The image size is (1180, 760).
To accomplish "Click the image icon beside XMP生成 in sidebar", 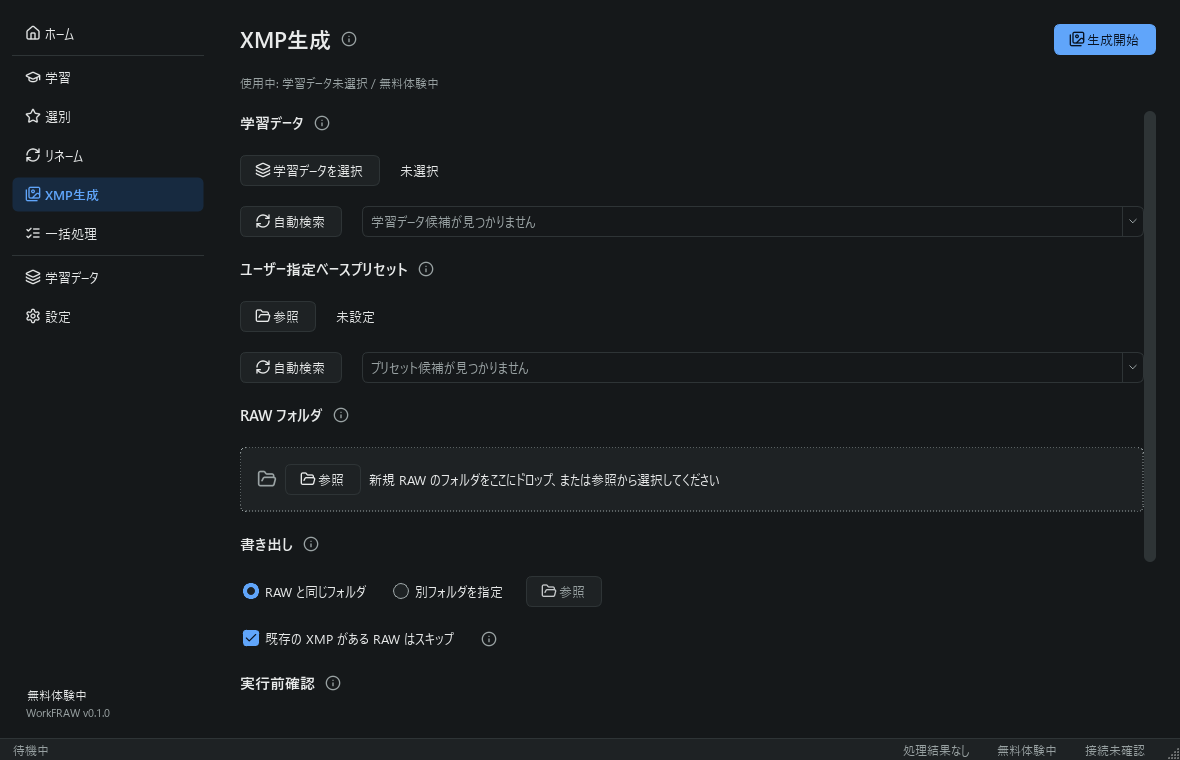I will point(32,194).
